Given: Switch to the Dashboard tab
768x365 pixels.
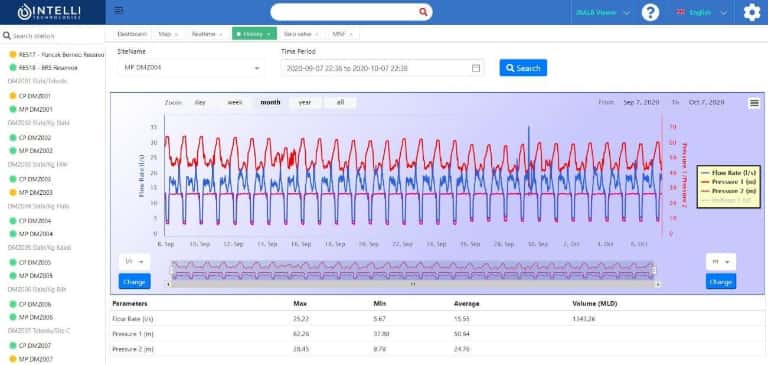Looking at the screenshot, I should tap(132, 34).
